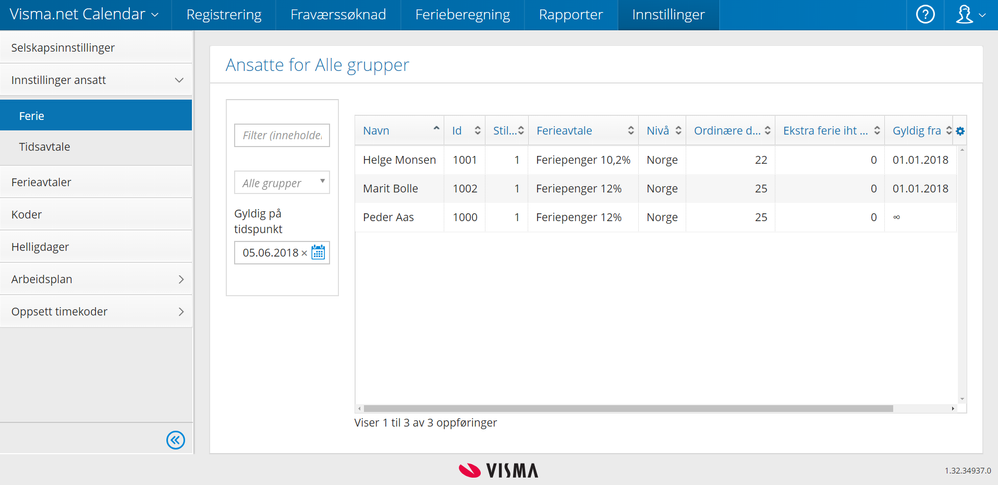Open the date picker calendar icon
Viewport: 998px width, 485px height.
coord(318,253)
